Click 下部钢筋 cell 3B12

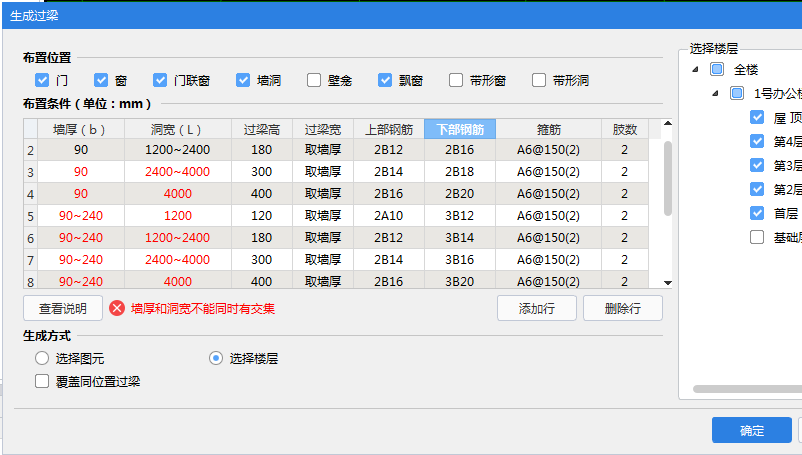460,216
